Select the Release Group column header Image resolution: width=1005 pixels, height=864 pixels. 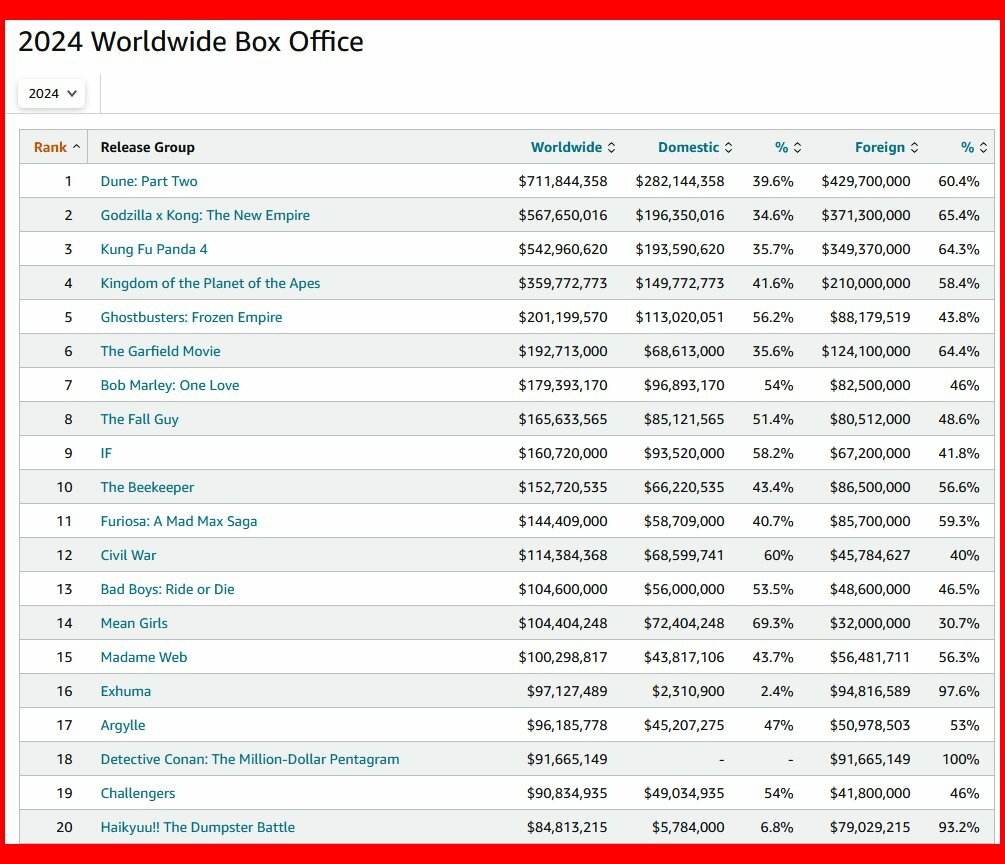pyautogui.click(x=147, y=147)
